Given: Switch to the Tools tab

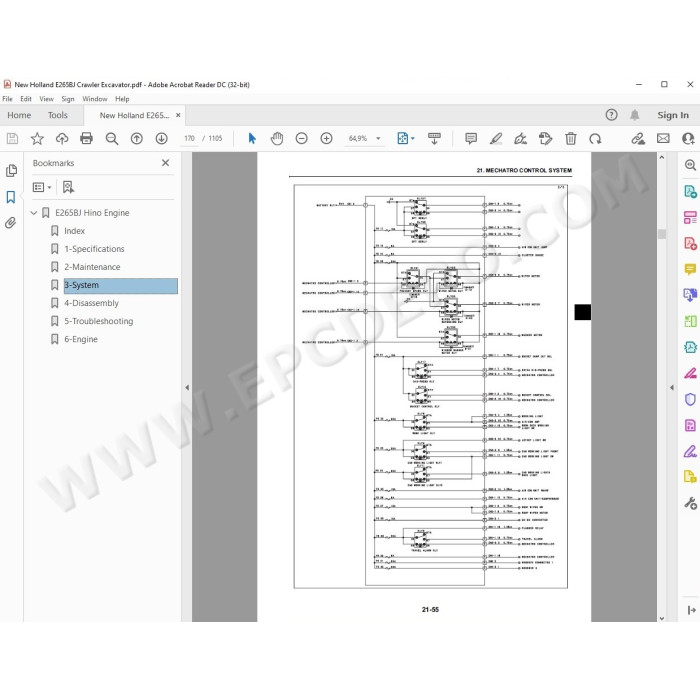Looking at the screenshot, I should coord(58,115).
